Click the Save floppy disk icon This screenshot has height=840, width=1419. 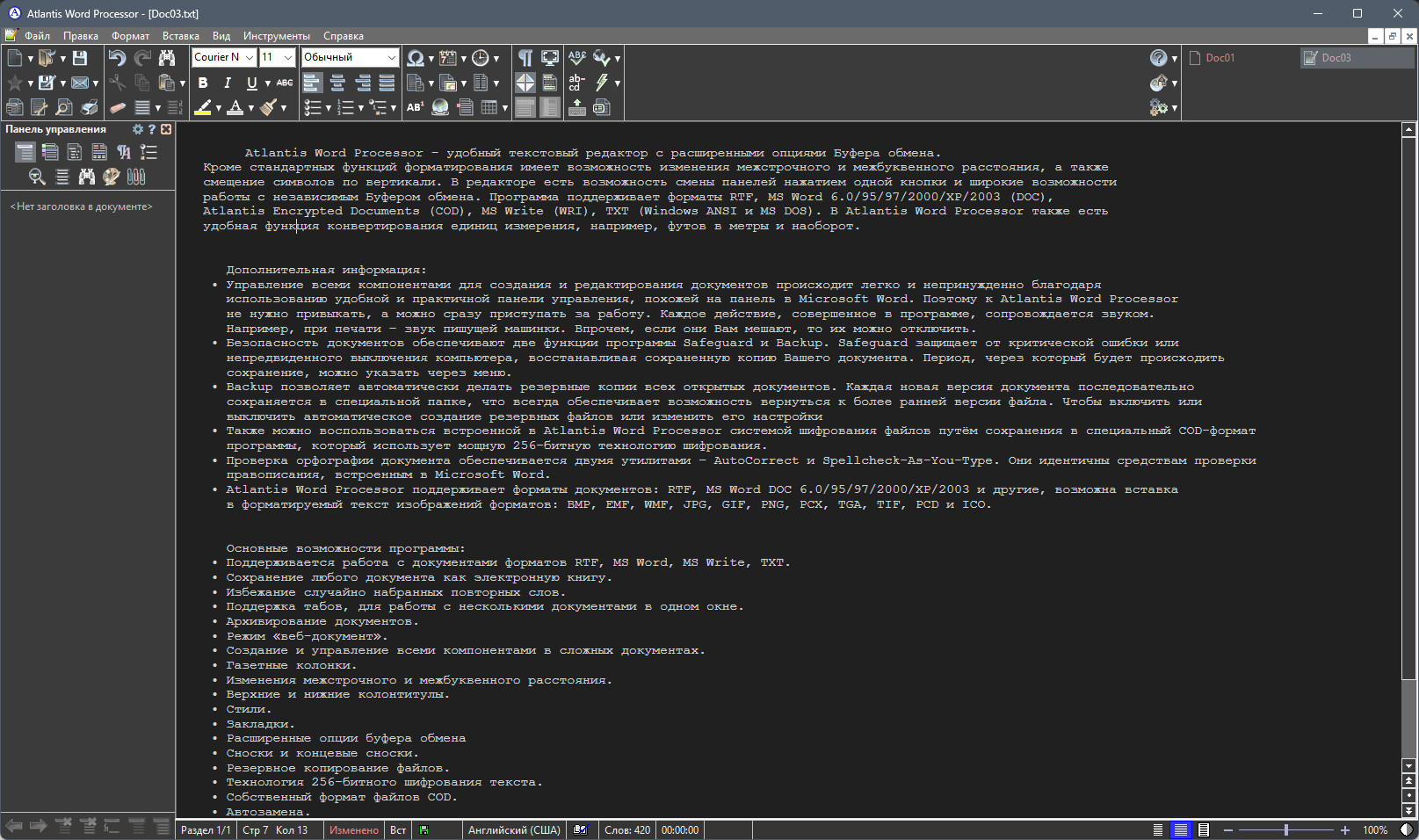pos(80,58)
